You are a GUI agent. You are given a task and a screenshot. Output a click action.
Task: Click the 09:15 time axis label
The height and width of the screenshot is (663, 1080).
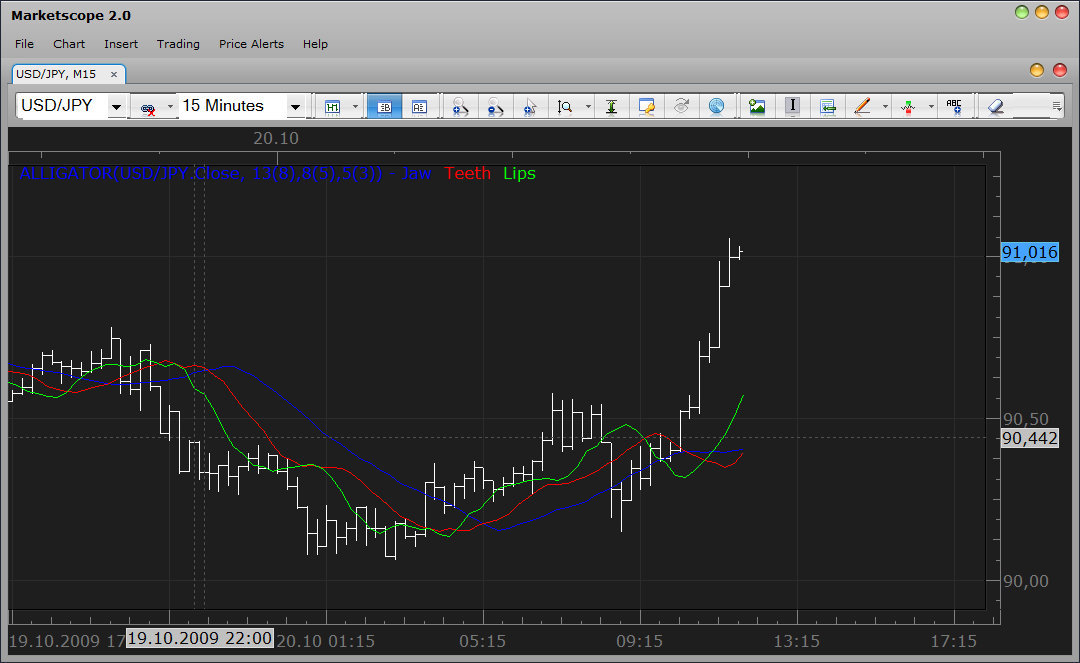(639, 642)
